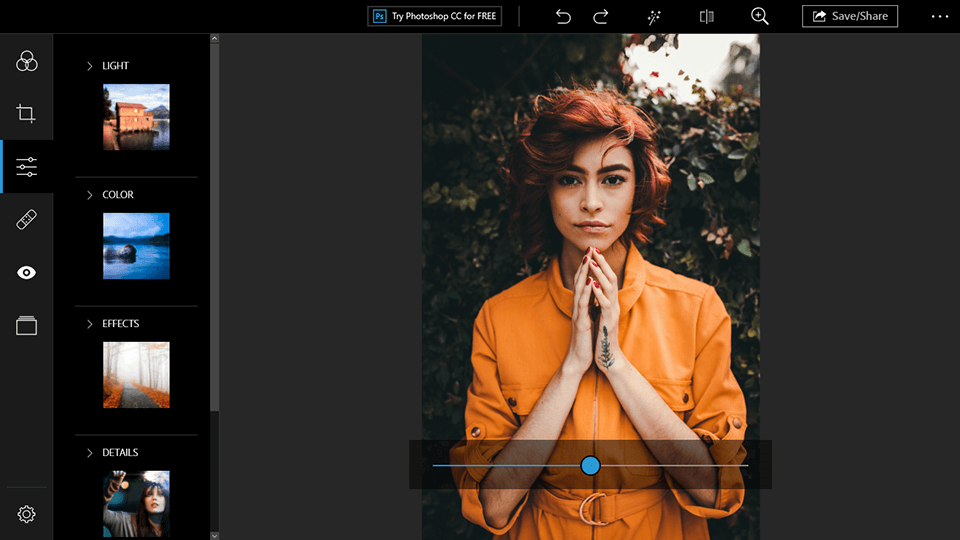Click the Undo arrow
Image resolution: width=960 pixels, height=540 pixels.
tap(563, 16)
